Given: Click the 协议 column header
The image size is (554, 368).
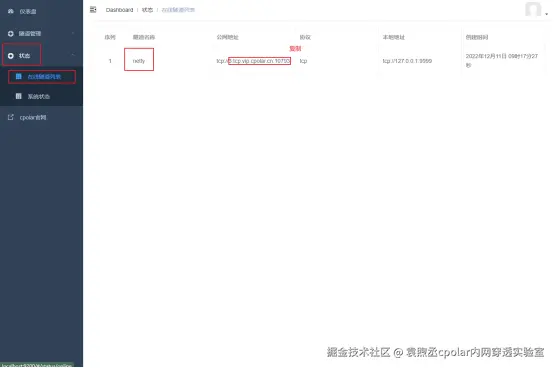Looking at the screenshot, I should click(x=305, y=37).
